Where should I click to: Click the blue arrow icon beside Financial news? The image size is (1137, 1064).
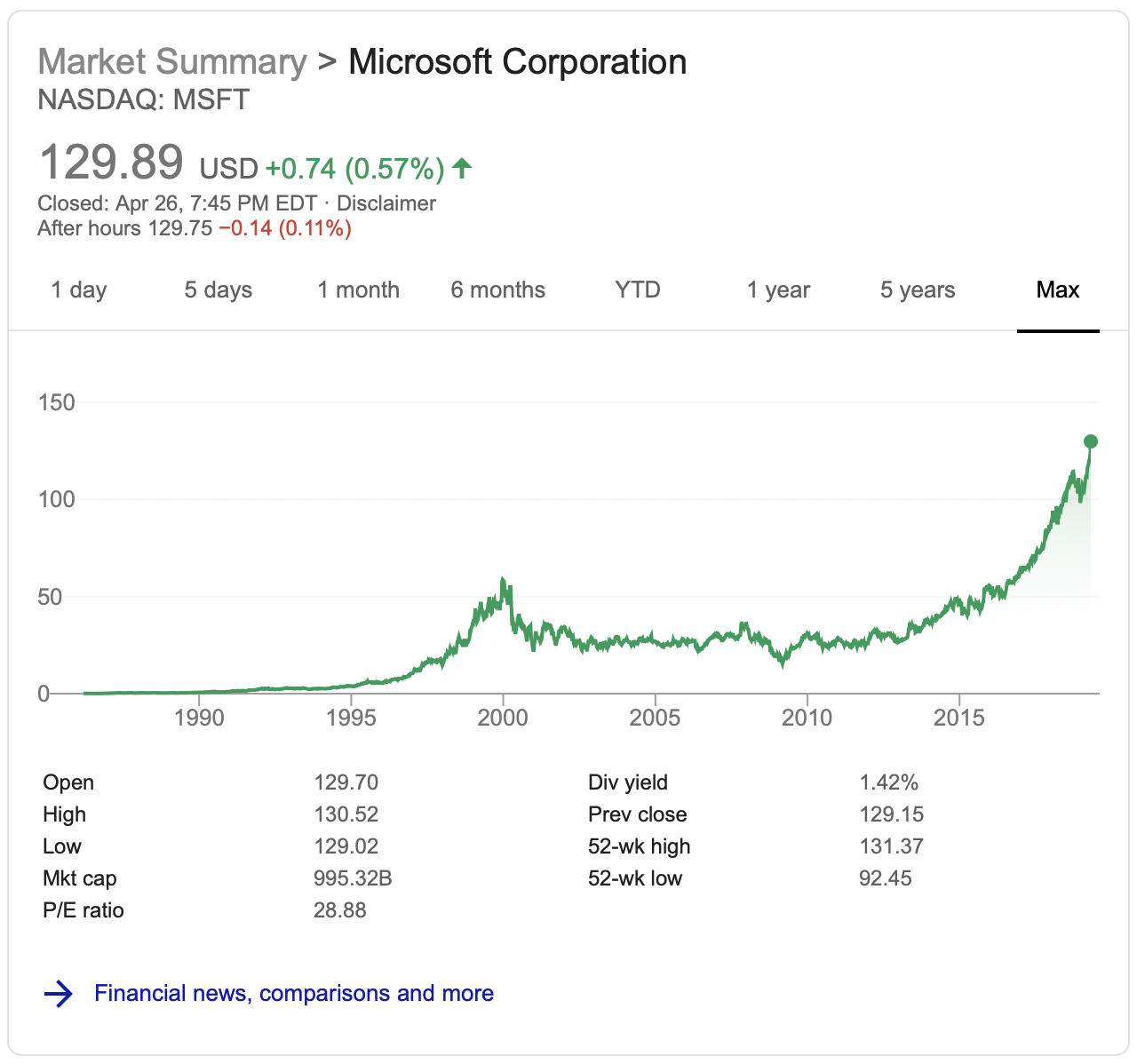[59, 993]
